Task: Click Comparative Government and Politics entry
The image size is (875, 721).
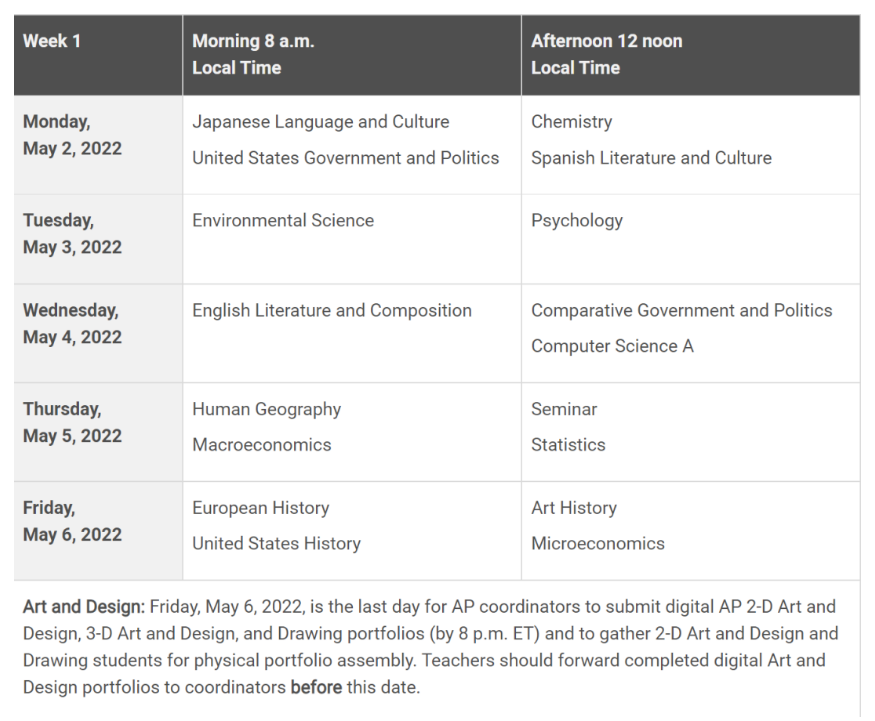Action: [681, 310]
